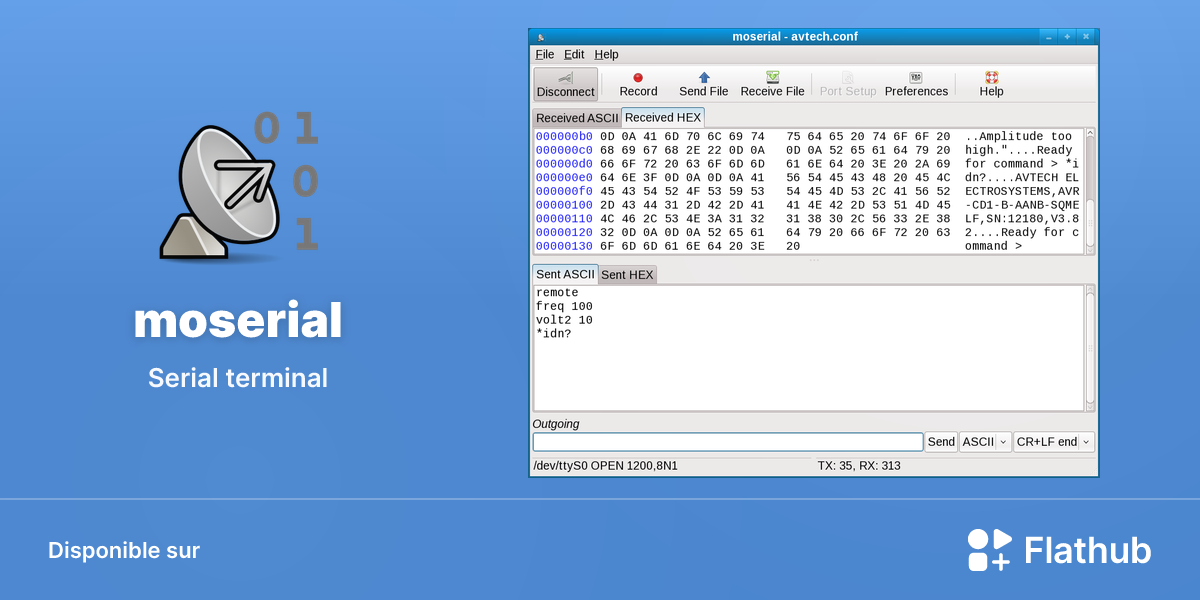Click the hex offset 00000100
This screenshot has height=600, width=1200.
(x=564, y=205)
